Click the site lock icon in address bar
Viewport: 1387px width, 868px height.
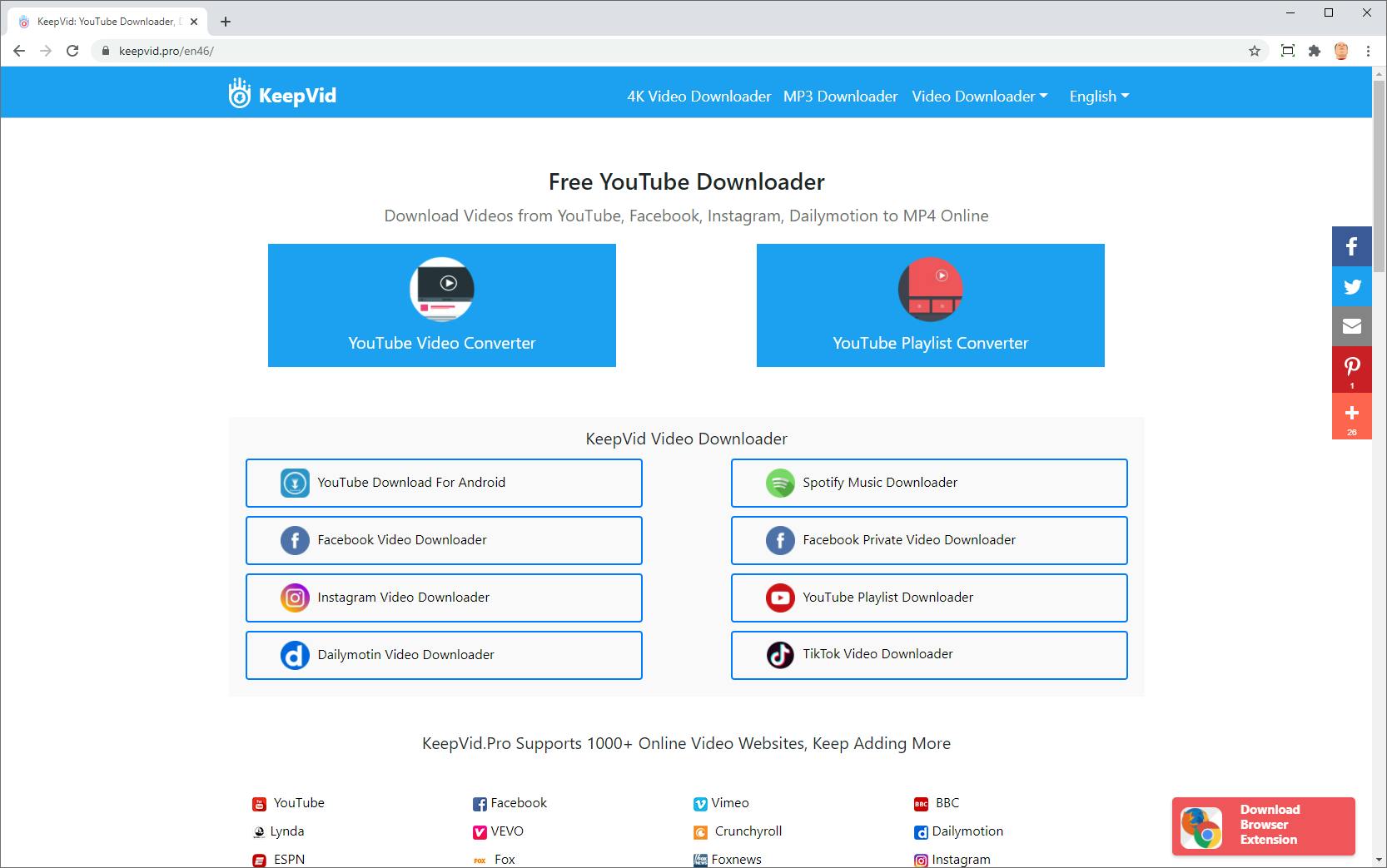point(105,51)
